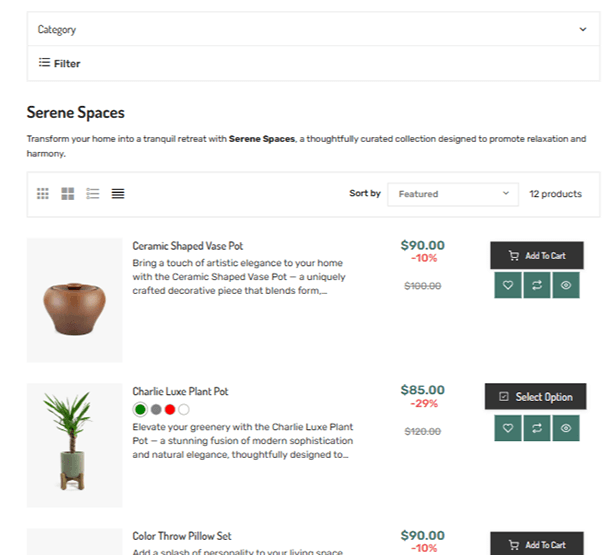Click the -29% discount label
Viewport: 605px width, 555px height.
coord(424,404)
